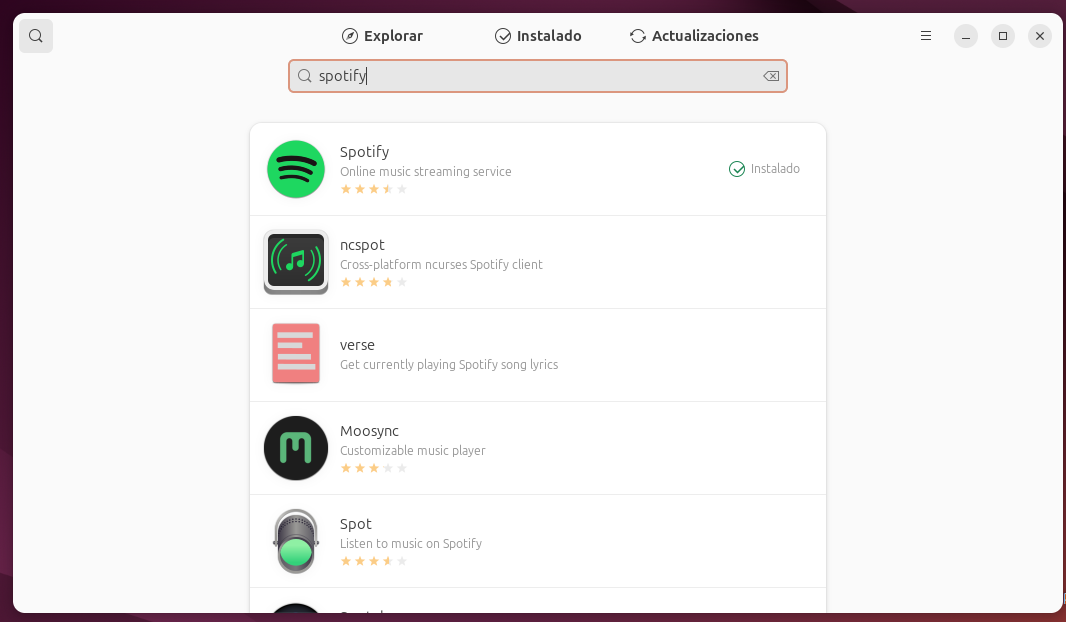Viewport: 1066px width, 622px height.
Task: Click the star rating under ncspot
Action: coord(374,282)
